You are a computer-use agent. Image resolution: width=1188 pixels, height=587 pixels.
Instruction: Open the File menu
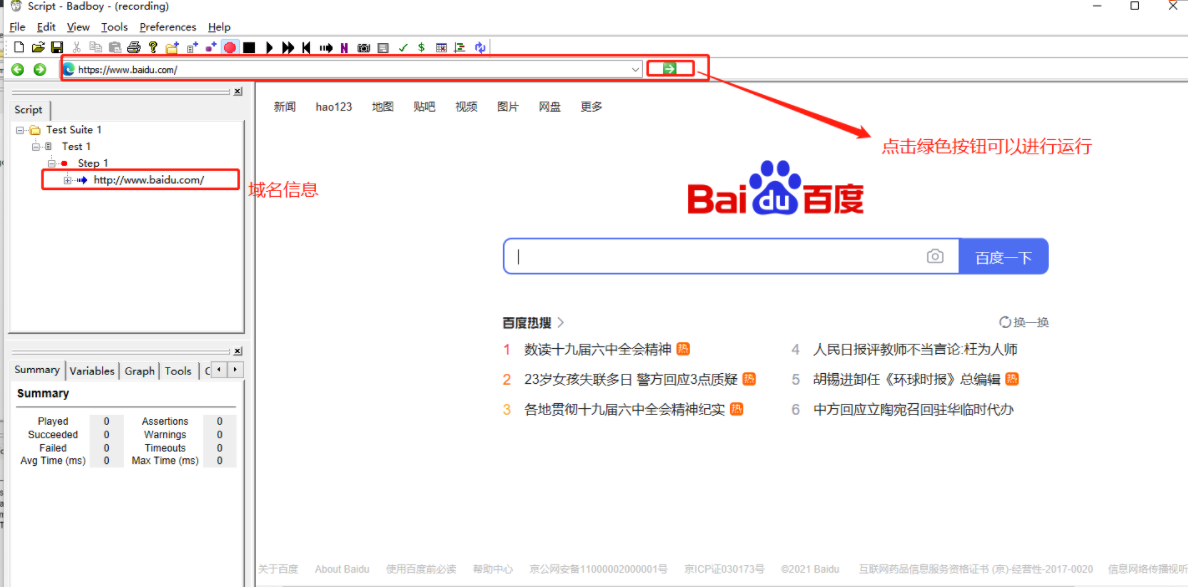(x=17, y=27)
